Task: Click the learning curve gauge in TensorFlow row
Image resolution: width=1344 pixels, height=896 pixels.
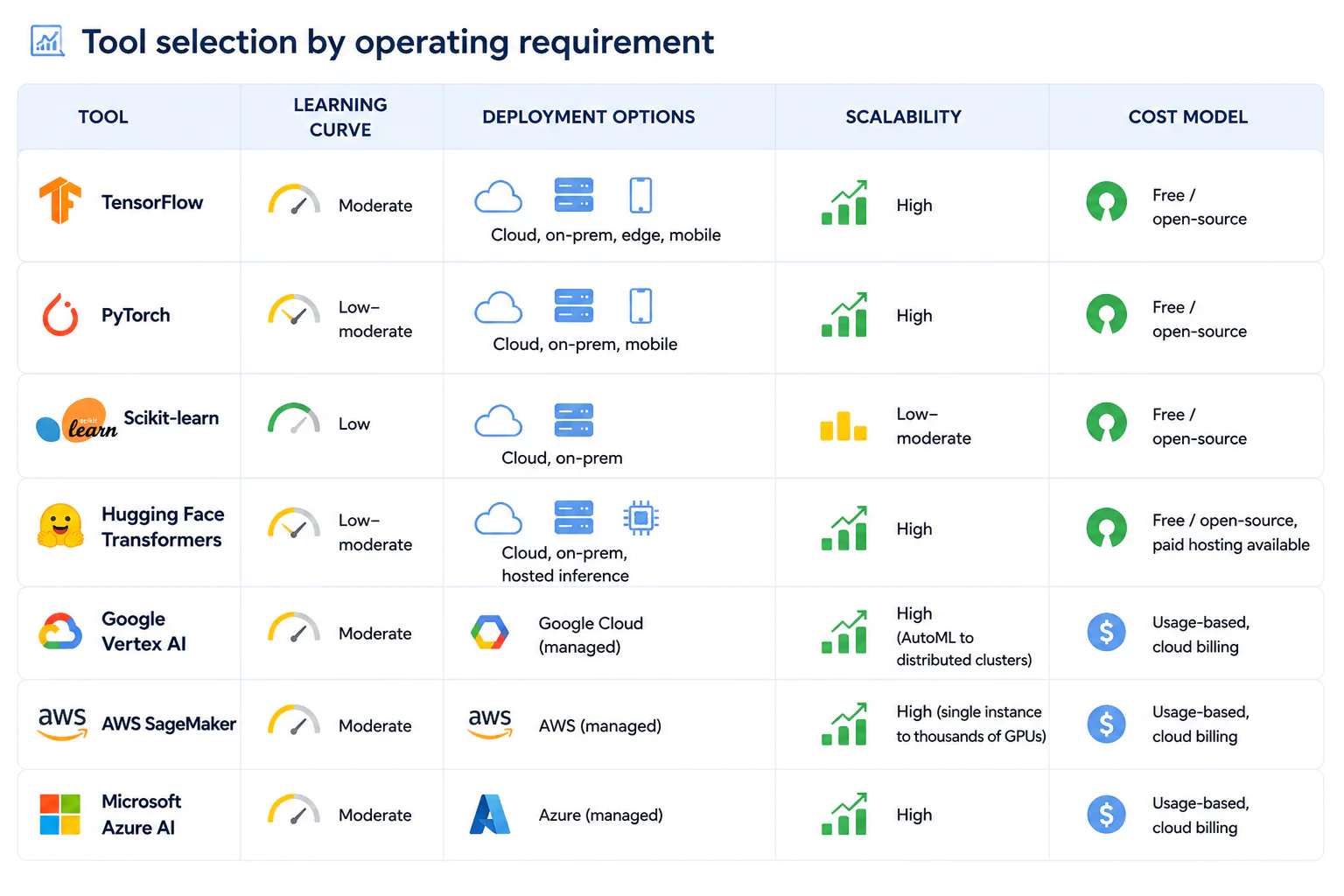Action: pos(294,200)
